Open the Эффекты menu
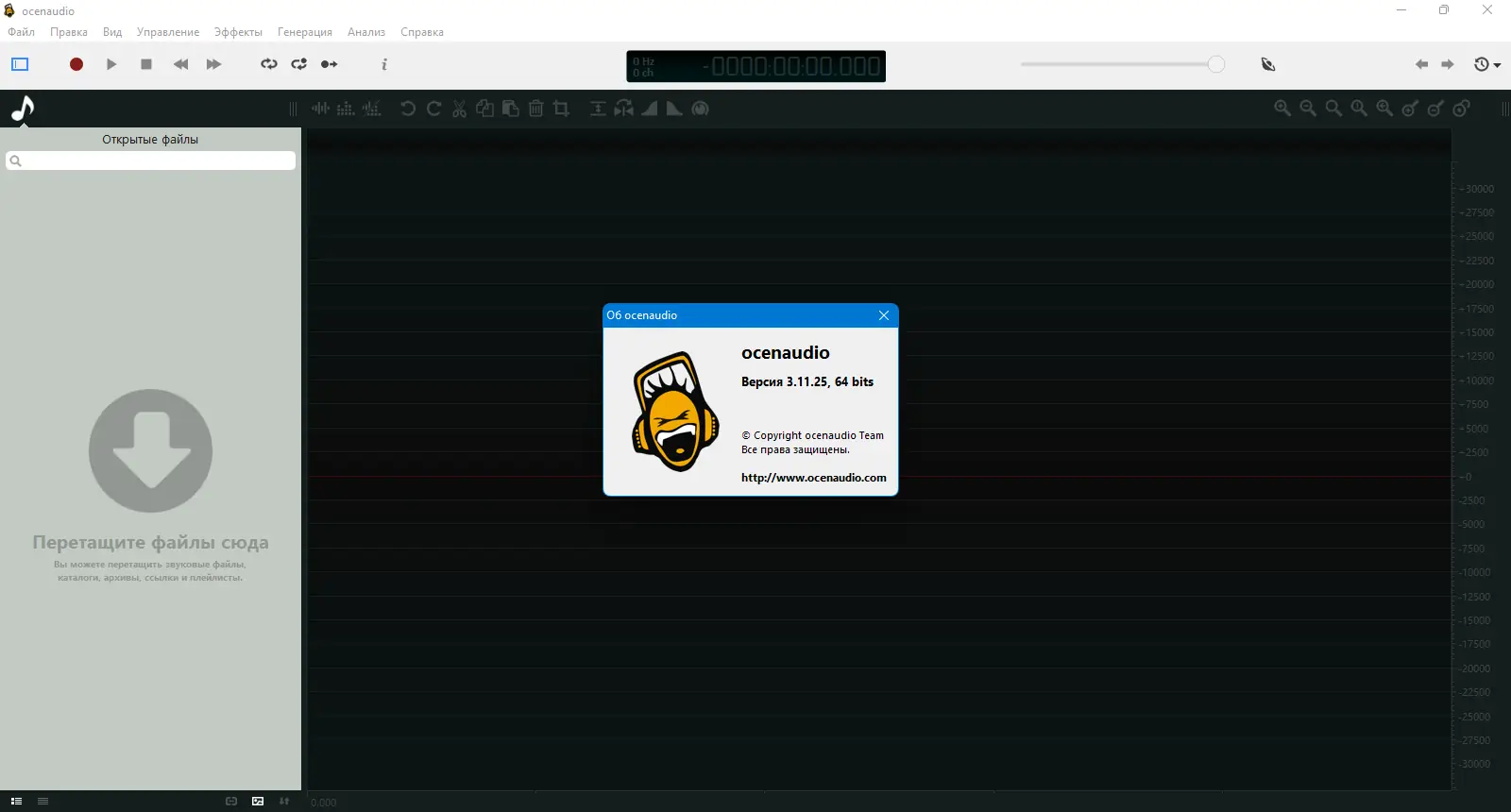This screenshot has width=1511, height=812. click(x=238, y=32)
